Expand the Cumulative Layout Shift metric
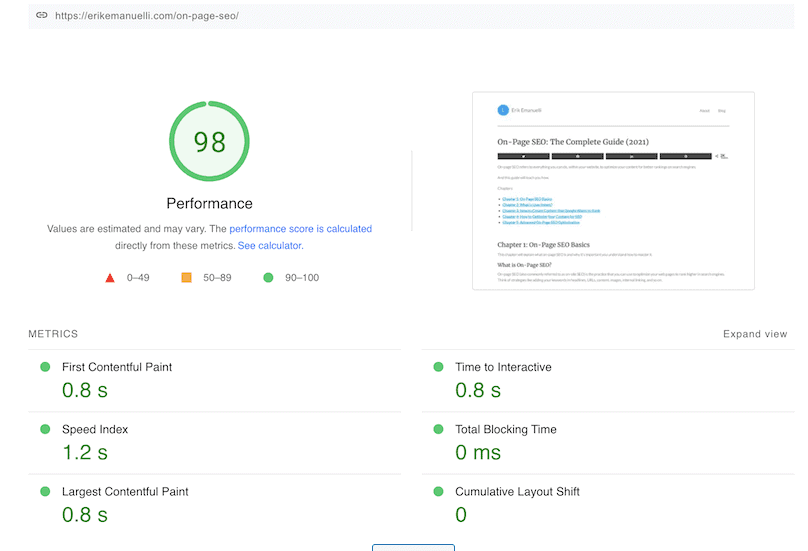808x551 pixels. pyautogui.click(x=608, y=506)
